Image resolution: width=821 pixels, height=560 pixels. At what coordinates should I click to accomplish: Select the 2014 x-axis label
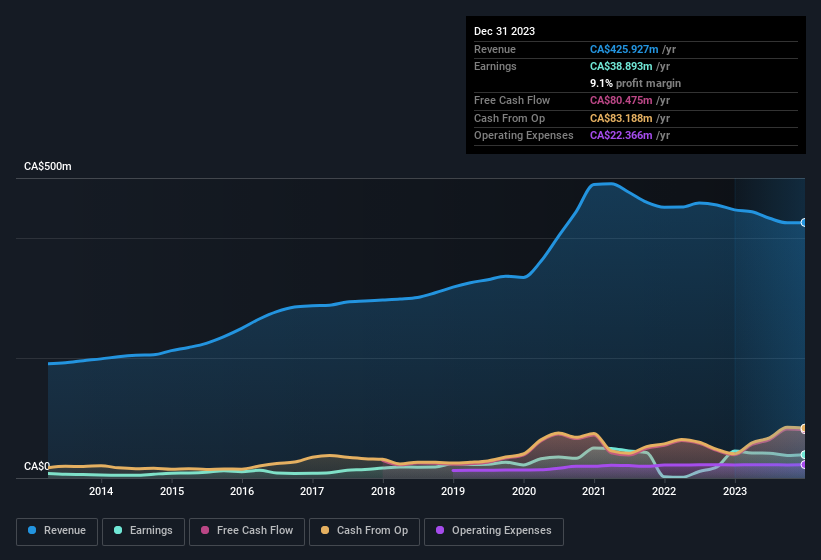tap(101, 491)
